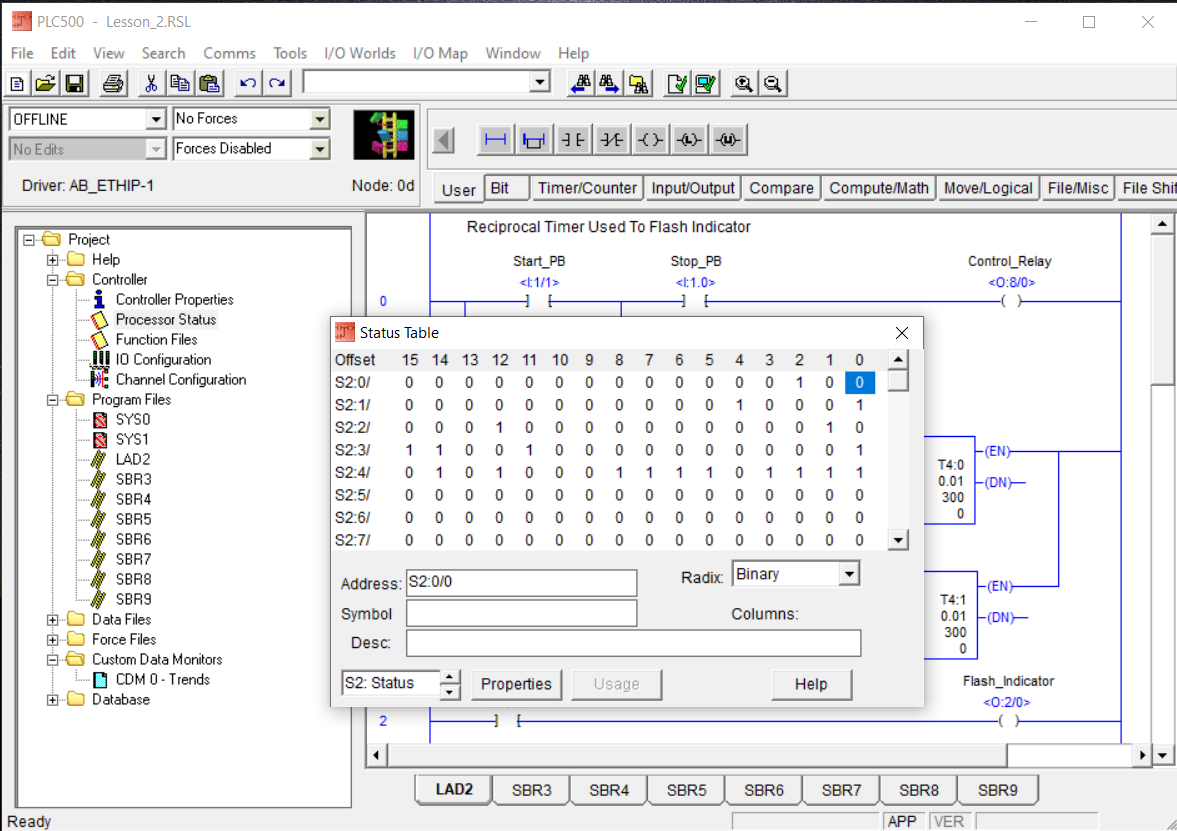Click the Print toolbar icon

113,83
